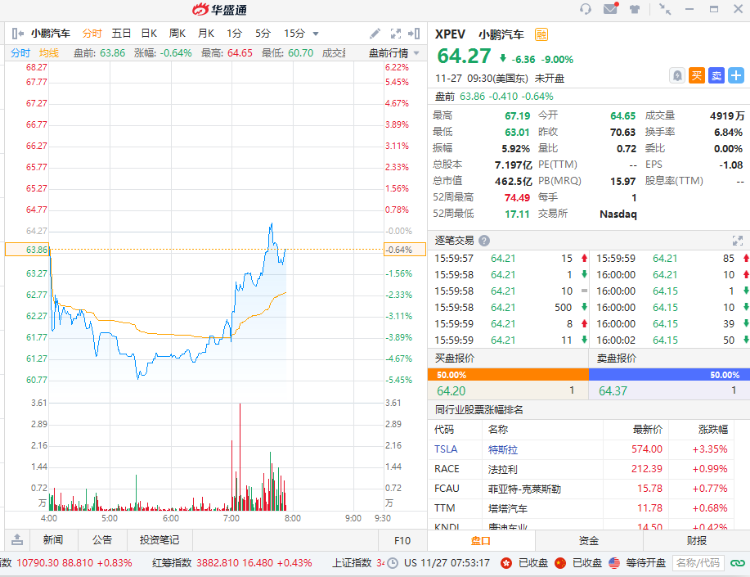750x577 pixels.
Task: Click the US market flag icon
Action: [614, 563]
